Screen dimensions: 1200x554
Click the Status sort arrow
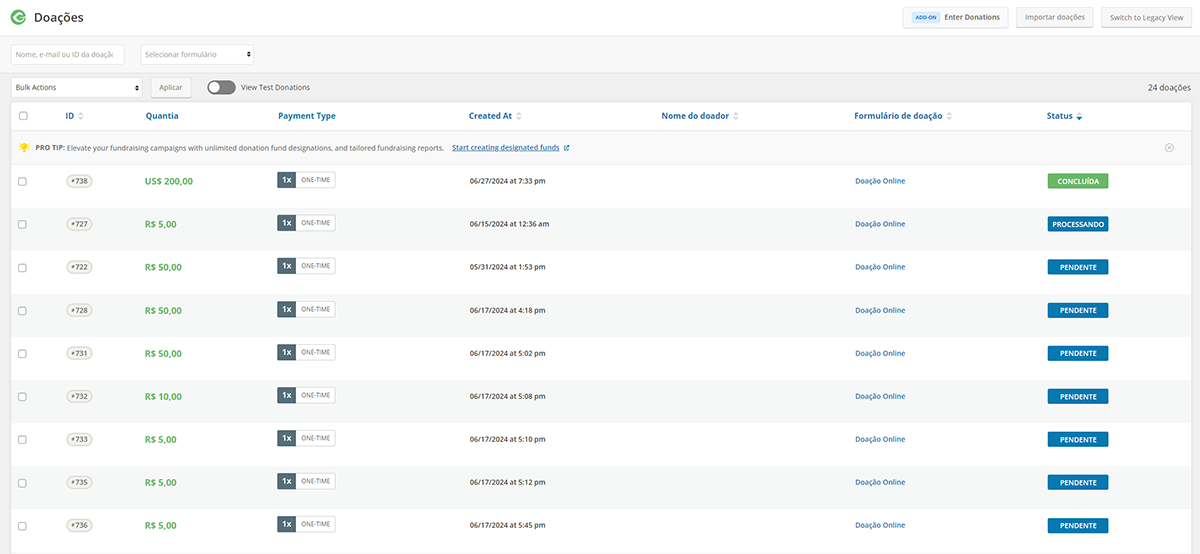(x=1080, y=117)
